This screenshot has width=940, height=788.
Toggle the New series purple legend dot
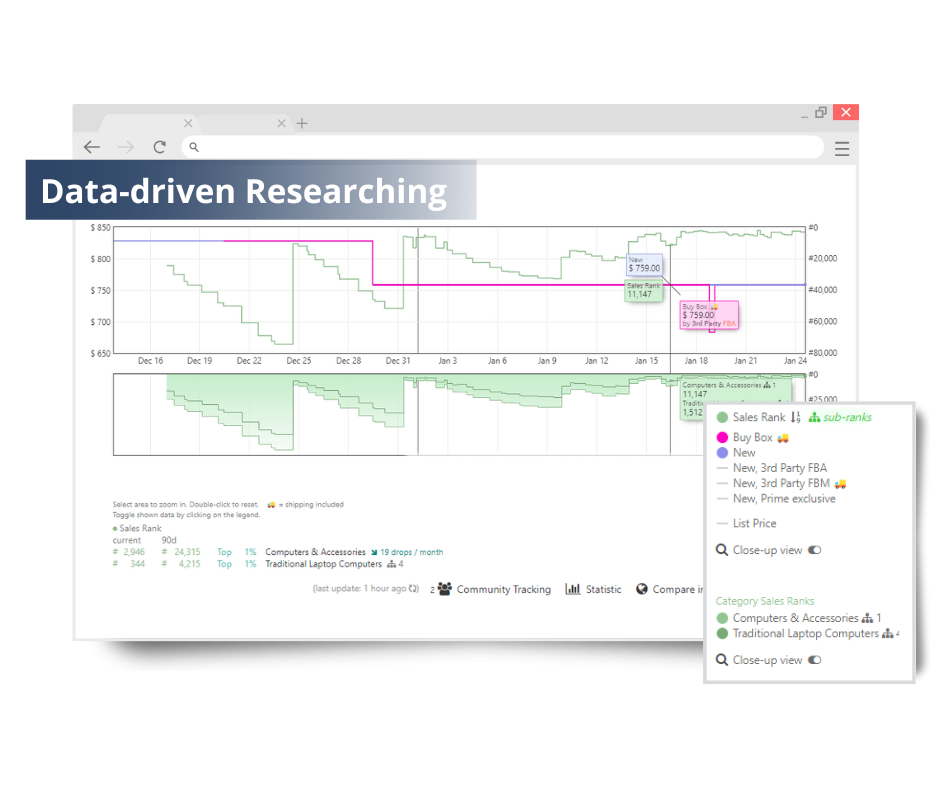click(x=722, y=453)
